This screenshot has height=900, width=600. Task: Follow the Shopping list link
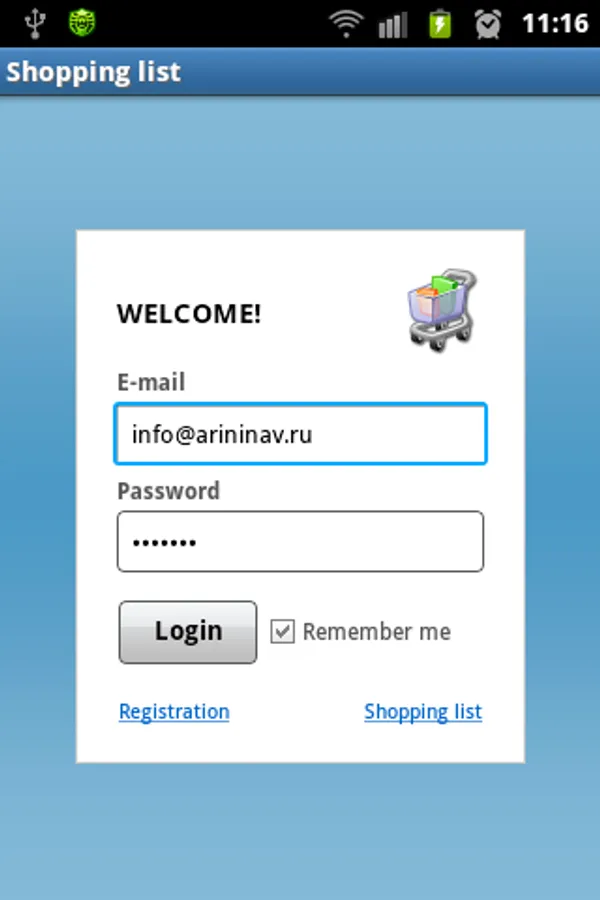(423, 712)
